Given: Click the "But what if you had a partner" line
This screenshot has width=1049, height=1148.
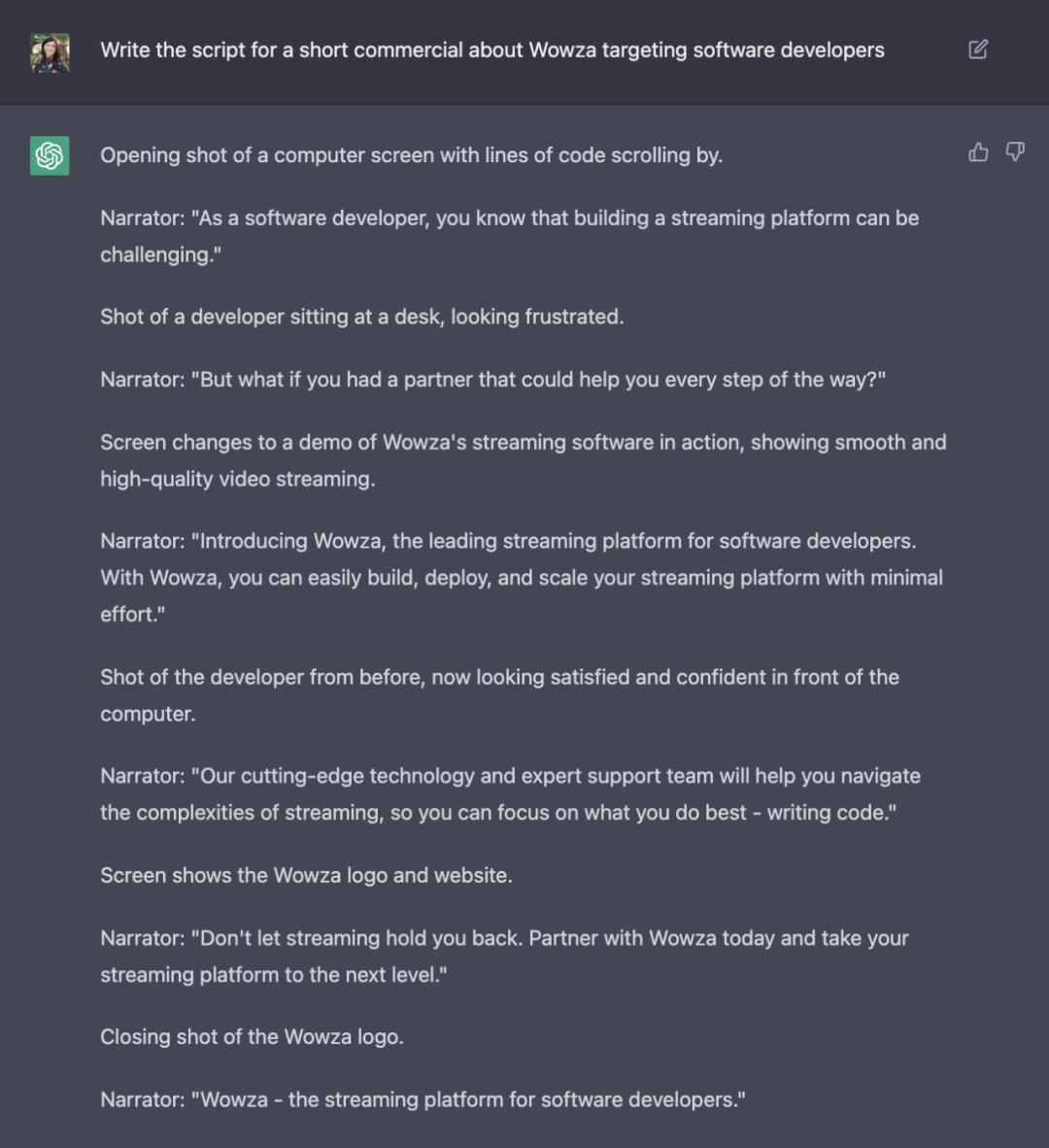Looking at the screenshot, I should click(492, 380).
